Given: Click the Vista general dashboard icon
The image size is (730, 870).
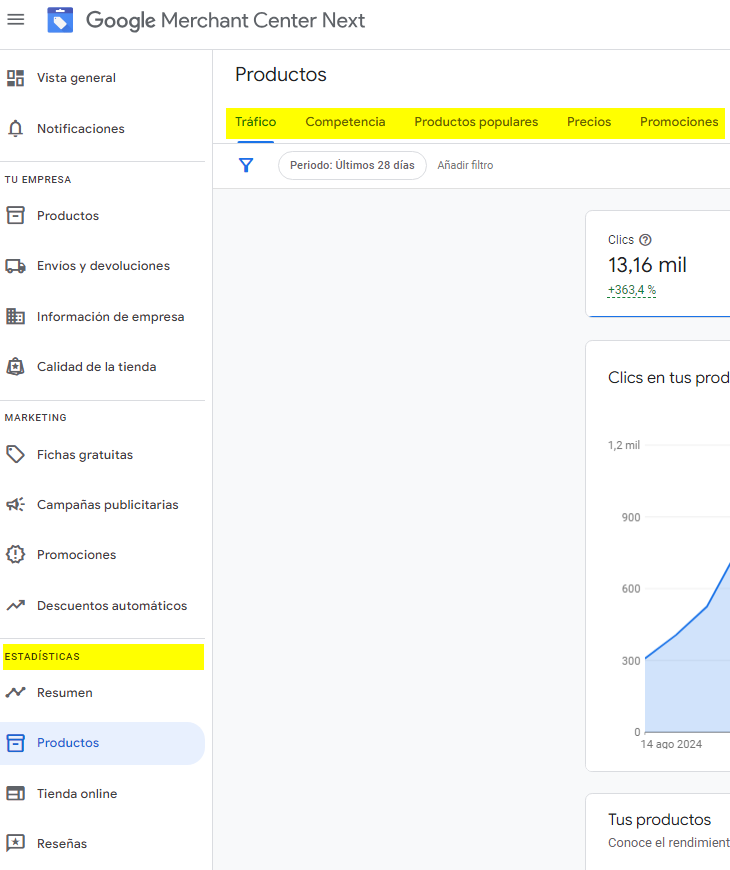Looking at the screenshot, I should click(16, 78).
